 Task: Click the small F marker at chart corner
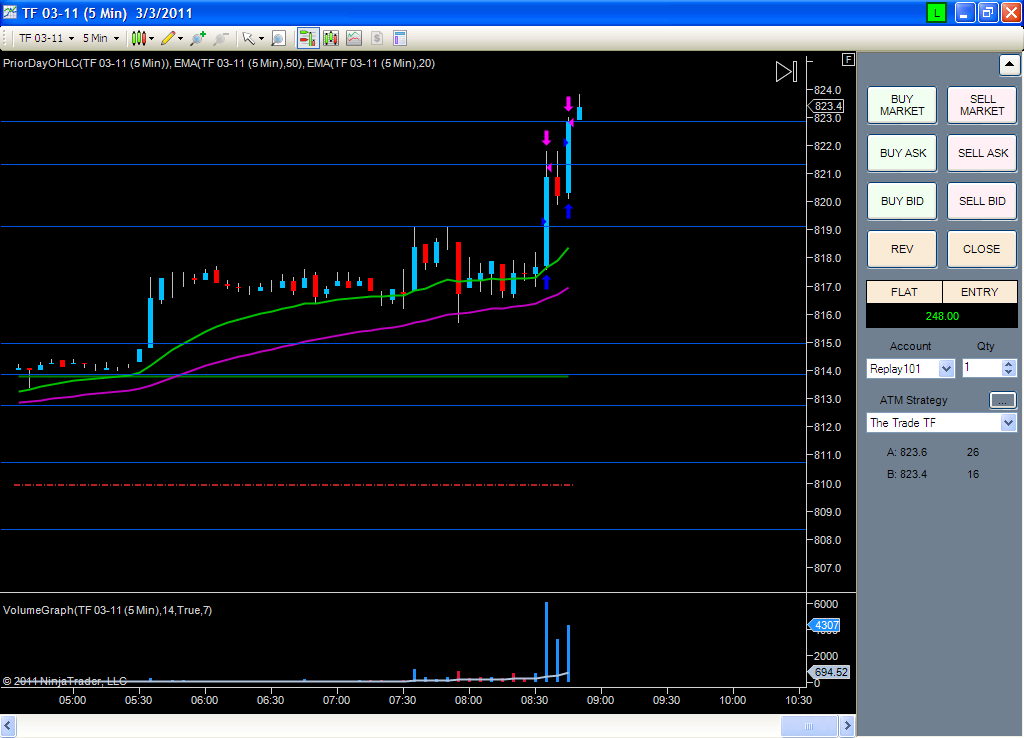tap(848, 59)
